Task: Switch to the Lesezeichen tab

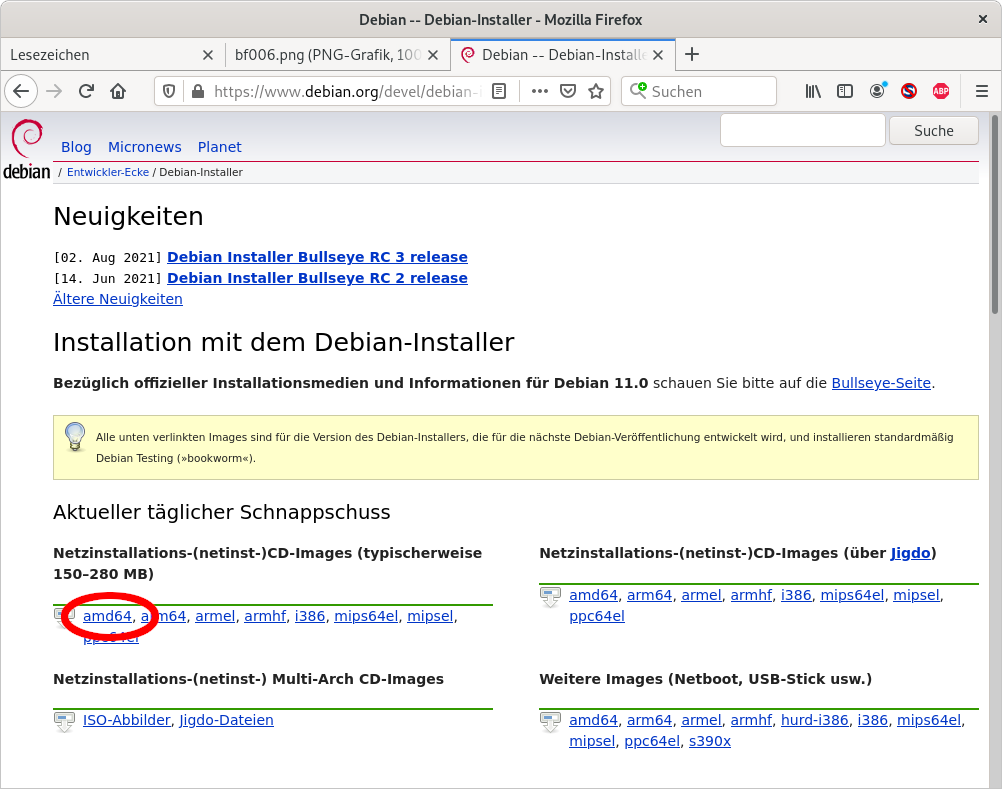Action: pos(113,55)
